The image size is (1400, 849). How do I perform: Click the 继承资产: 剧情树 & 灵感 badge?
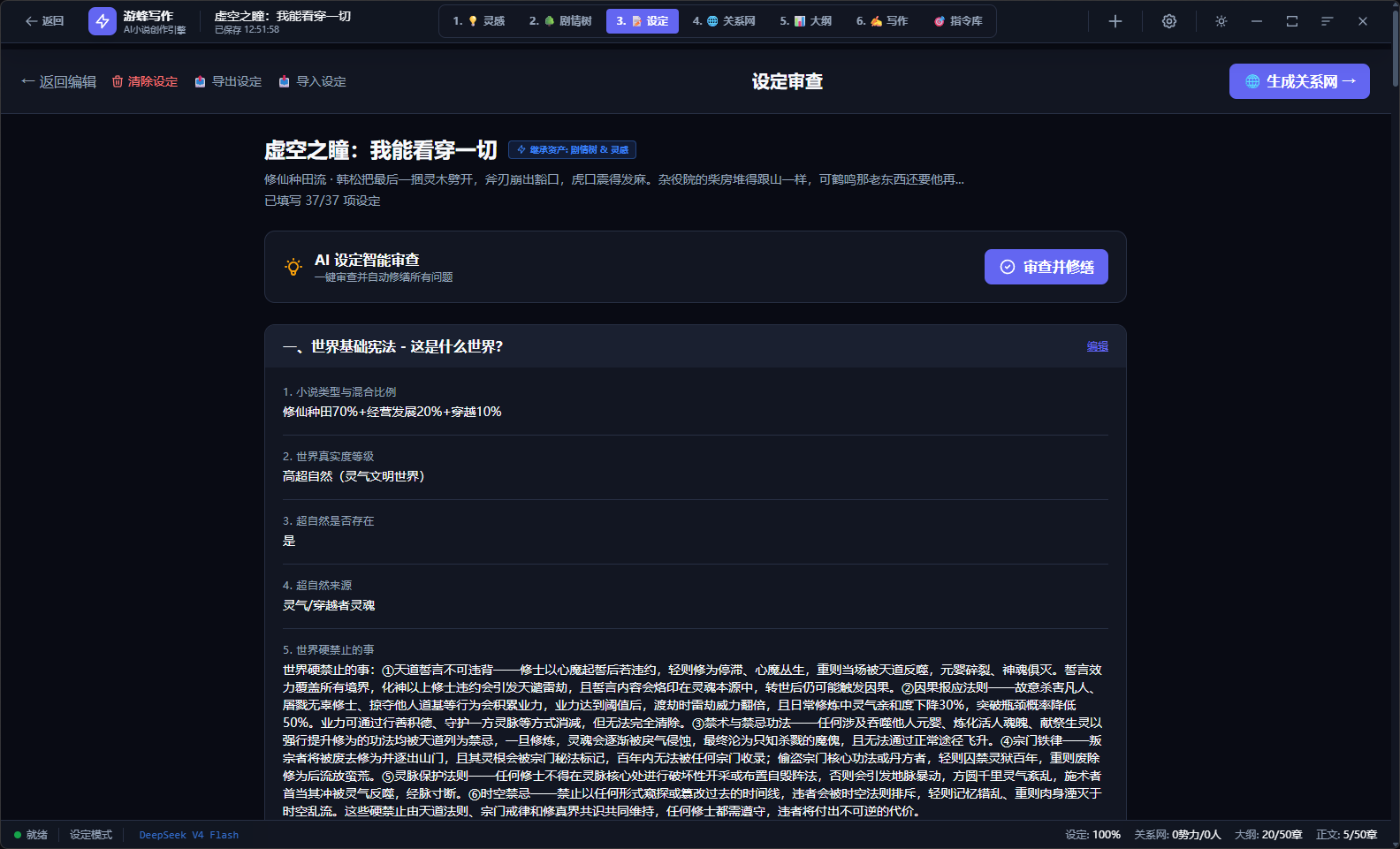click(x=572, y=150)
